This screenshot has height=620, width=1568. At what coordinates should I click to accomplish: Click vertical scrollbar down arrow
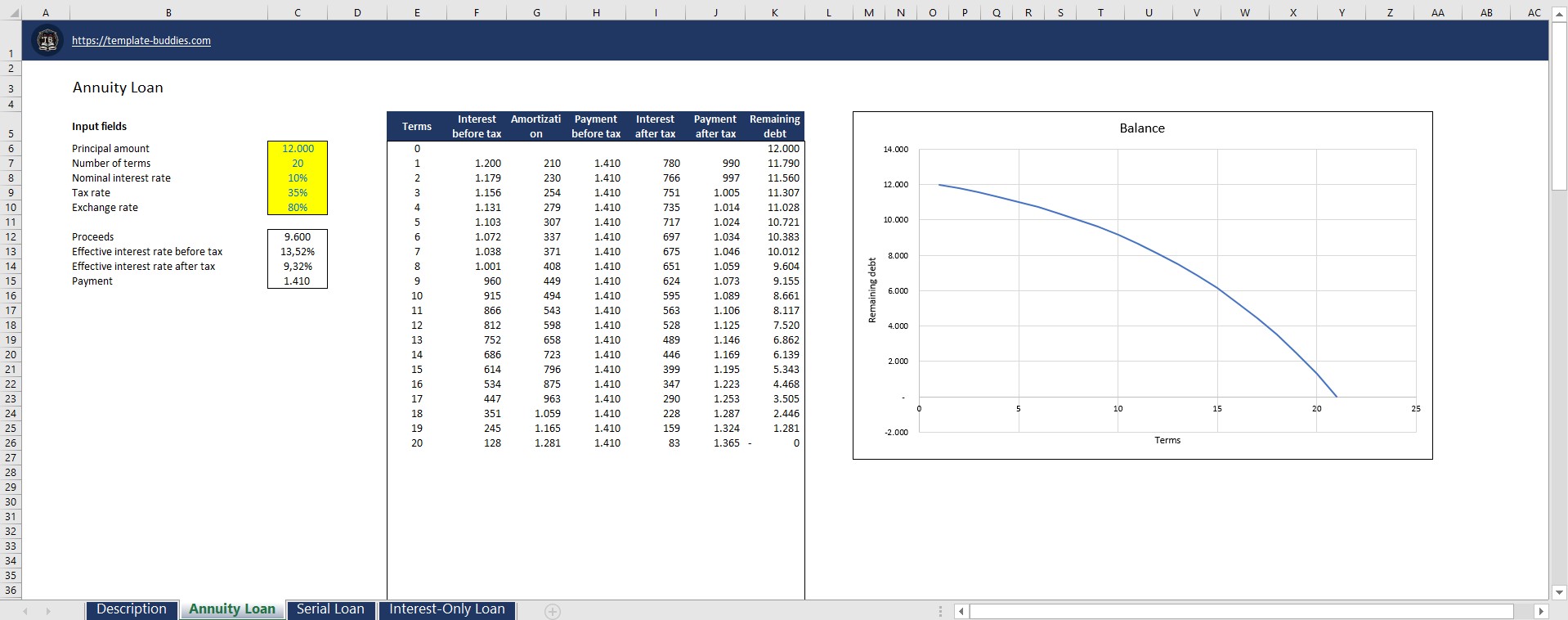tap(1559, 592)
